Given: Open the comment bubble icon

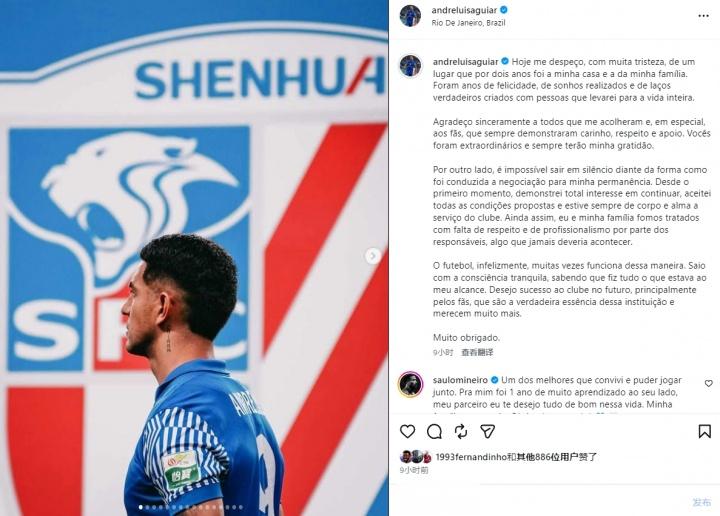Looking at the screenshot, I should [434, 432].
